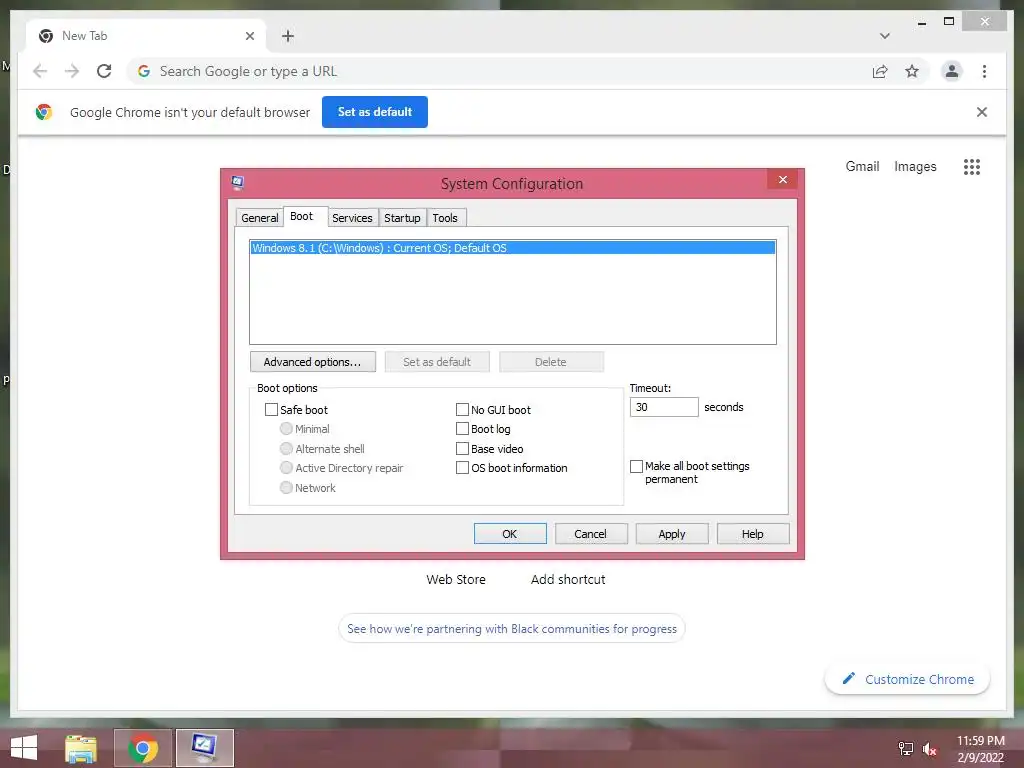The width and height of the screenshot is (1024, 768).
Task: Click System Configuration taskbar icon
Action: coord(204,748)
